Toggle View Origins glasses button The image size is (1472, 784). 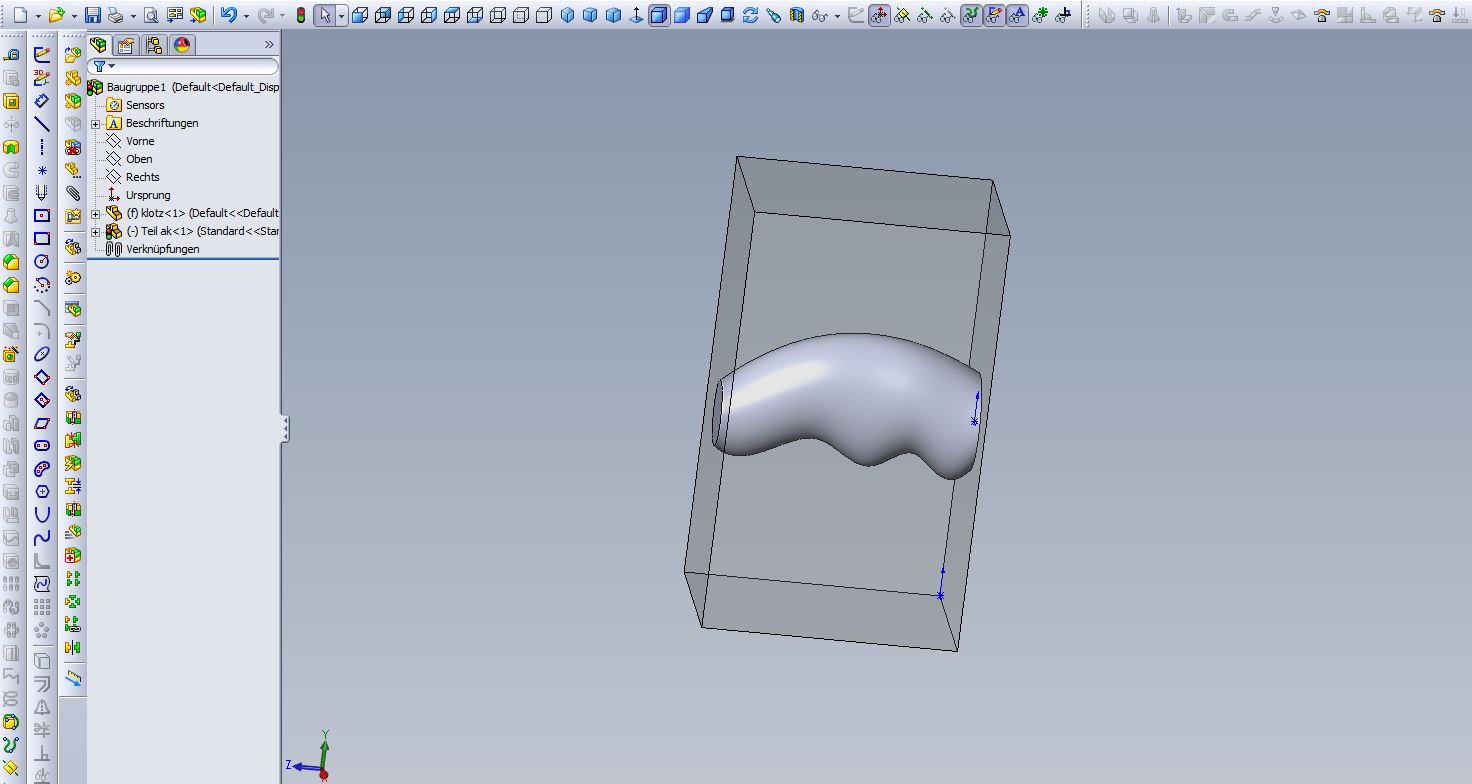coord(879,15)
